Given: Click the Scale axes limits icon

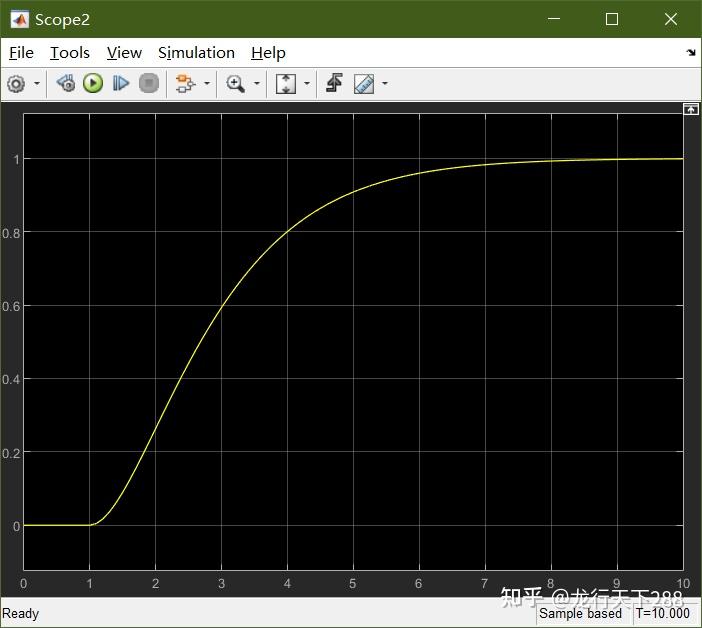Looking at the screenshot, I should pos(286,84).
